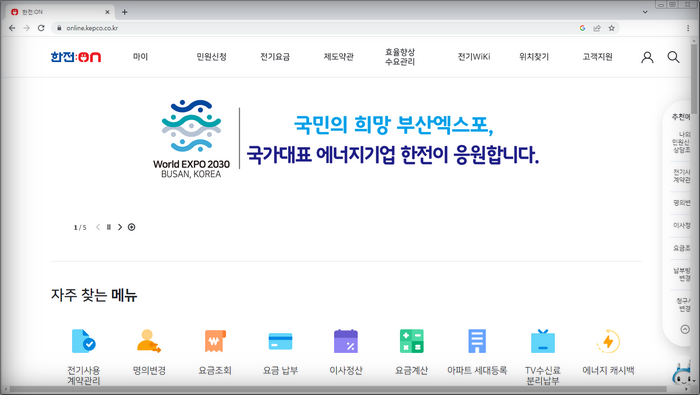Show next banner slide
The width and height of the screenshot is (700, 395).
pyautogui.click(x=120, y=227)
